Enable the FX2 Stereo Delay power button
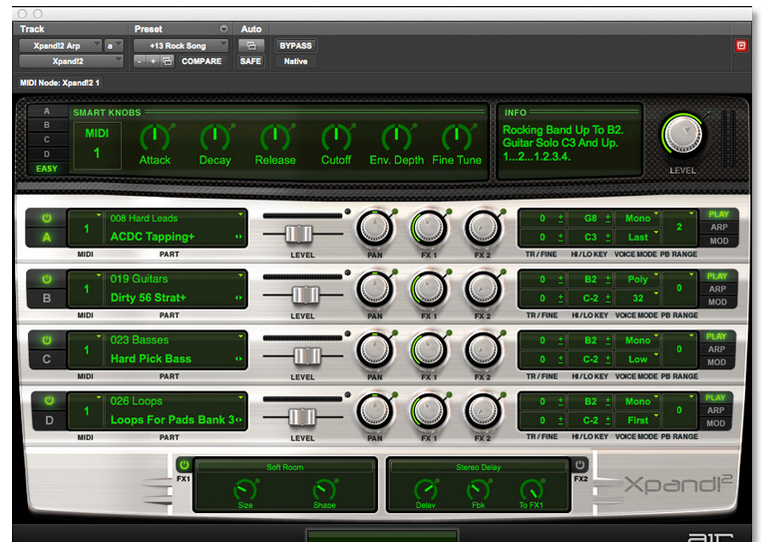 coord(580,465)
